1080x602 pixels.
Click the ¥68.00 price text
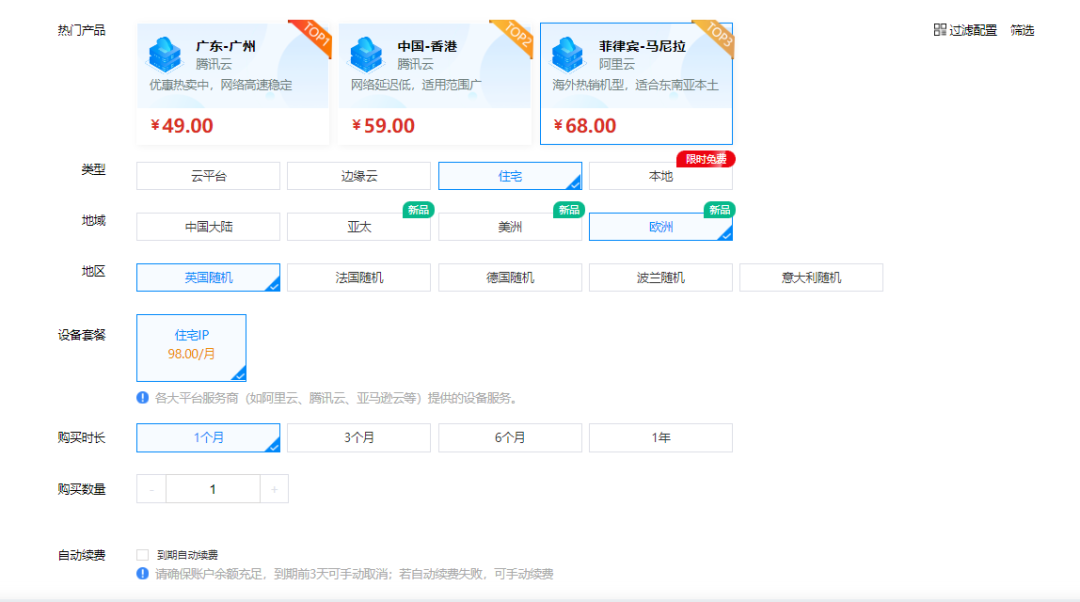pos(585,126)
